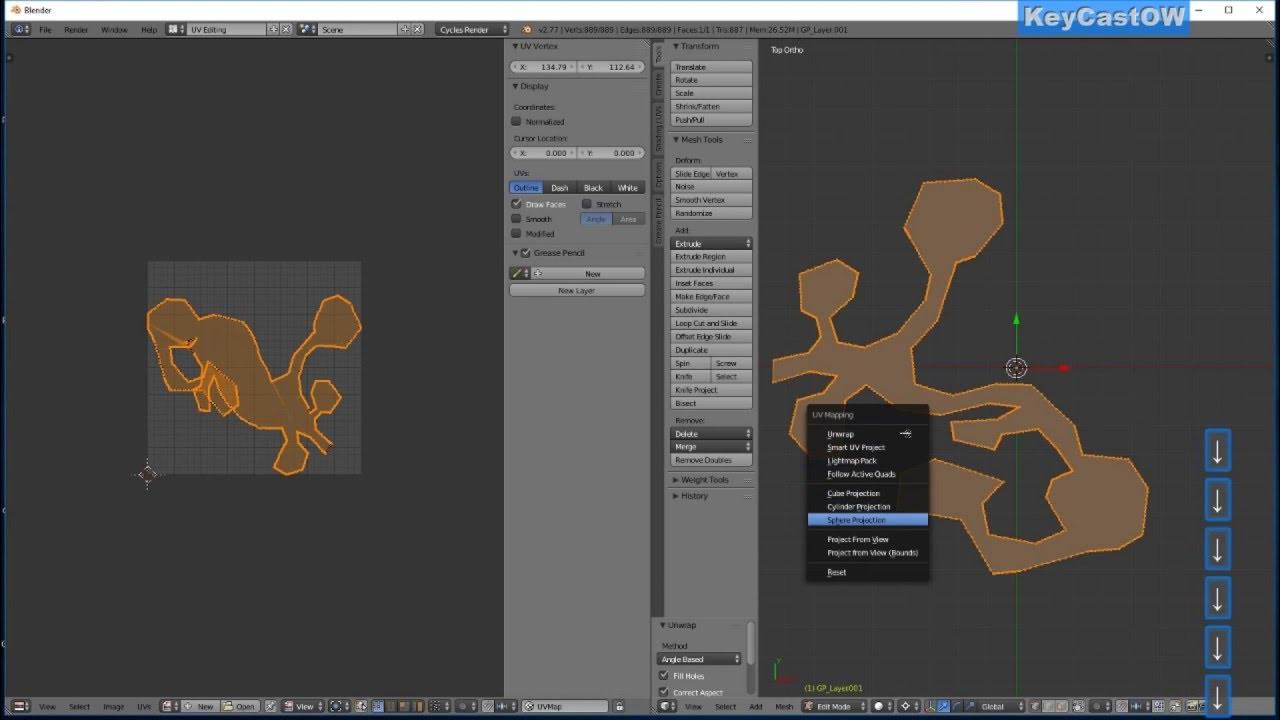Select UV edge selection mode
This screenshot has height=720, width=1280.
393,706
